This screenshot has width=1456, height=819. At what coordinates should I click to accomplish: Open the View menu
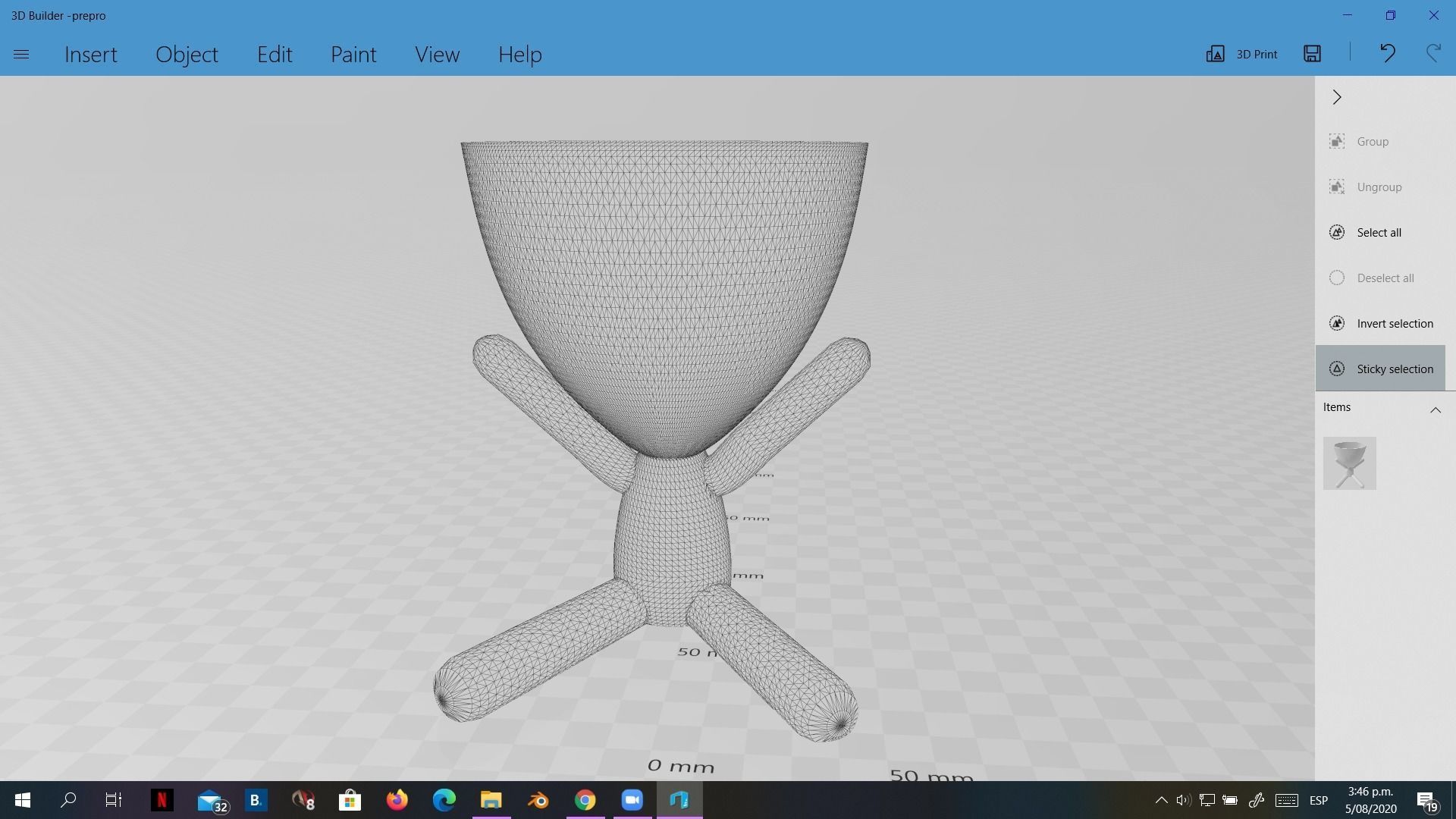coord(437,55)
